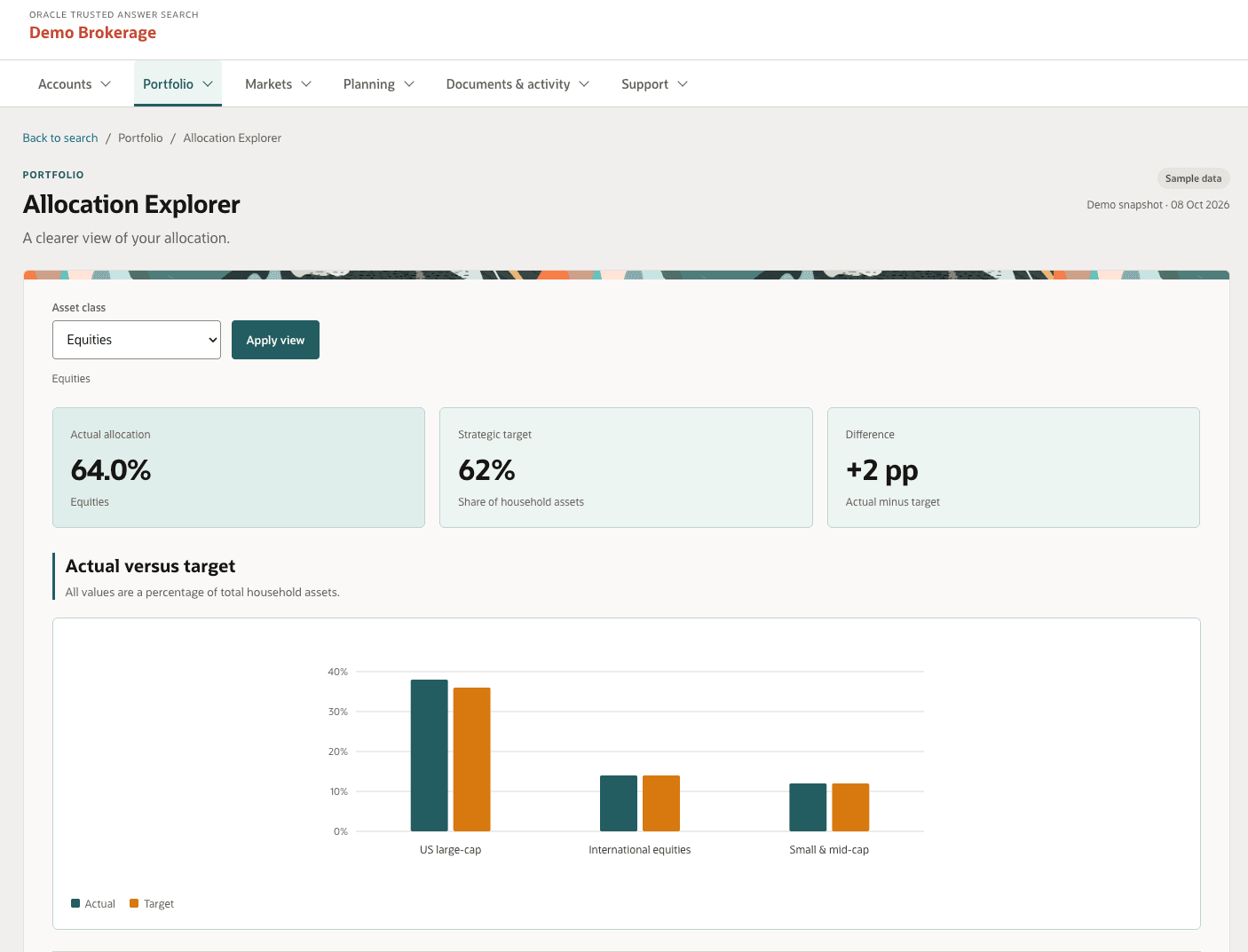Click the 'Allocation Explorer' page title

[x=131, y=204]
